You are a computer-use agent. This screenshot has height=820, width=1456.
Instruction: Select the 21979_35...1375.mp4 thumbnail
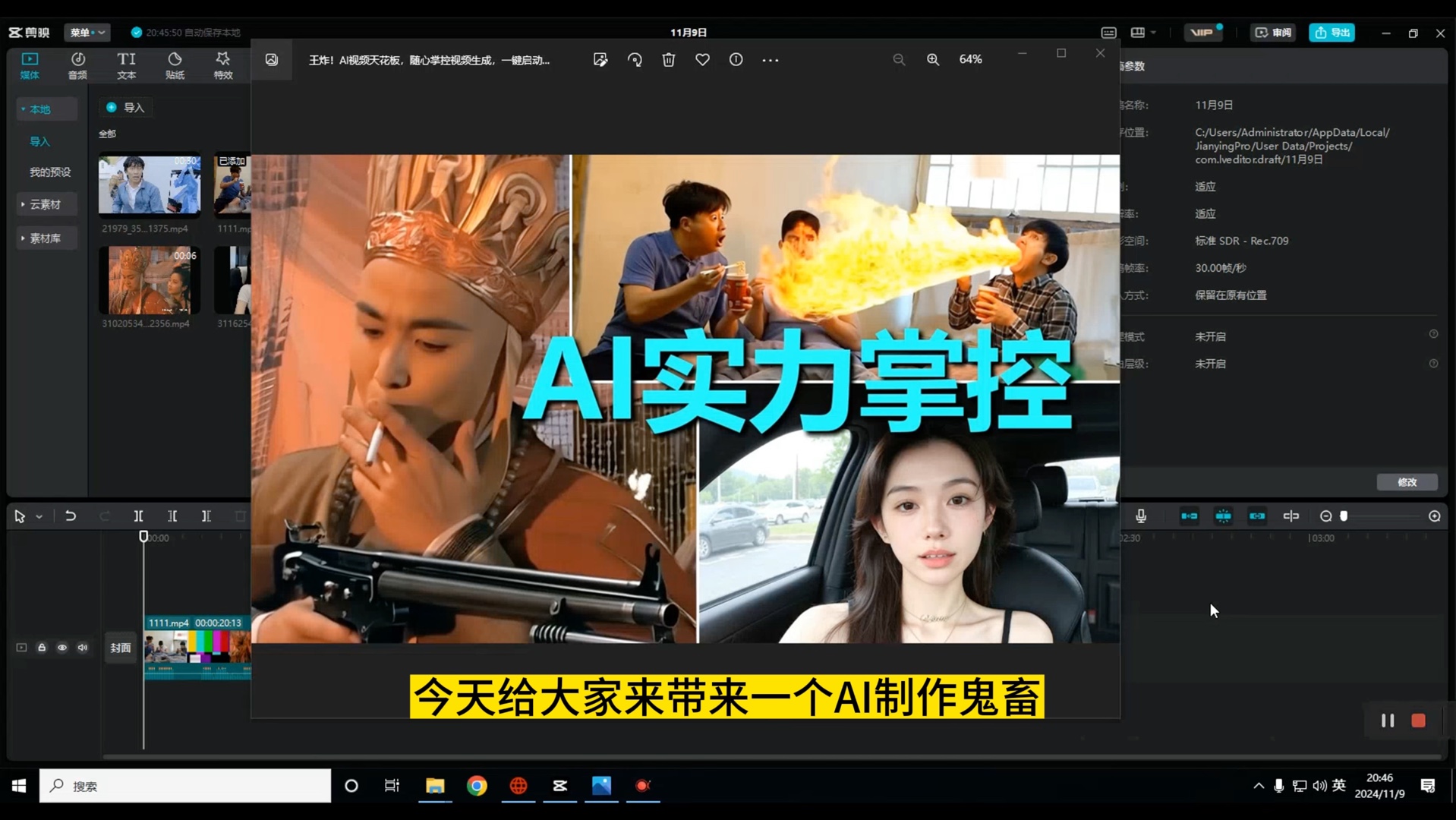tap(150, 184)
